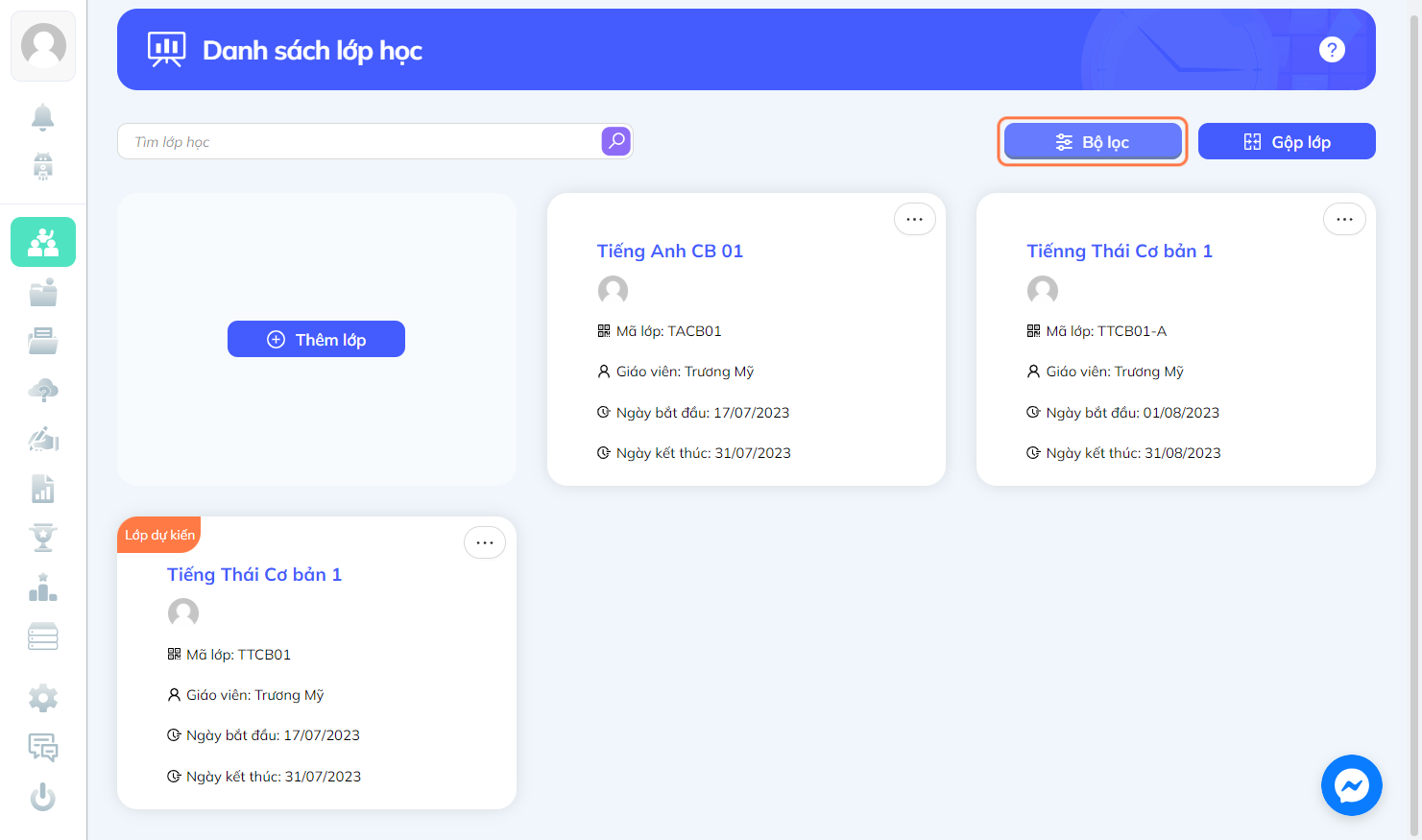Viewport: 1422px width, 840px height.
Task: Click the cloud question mark sidebar icon
Action: pyautogui.click(x=43, y=391)
